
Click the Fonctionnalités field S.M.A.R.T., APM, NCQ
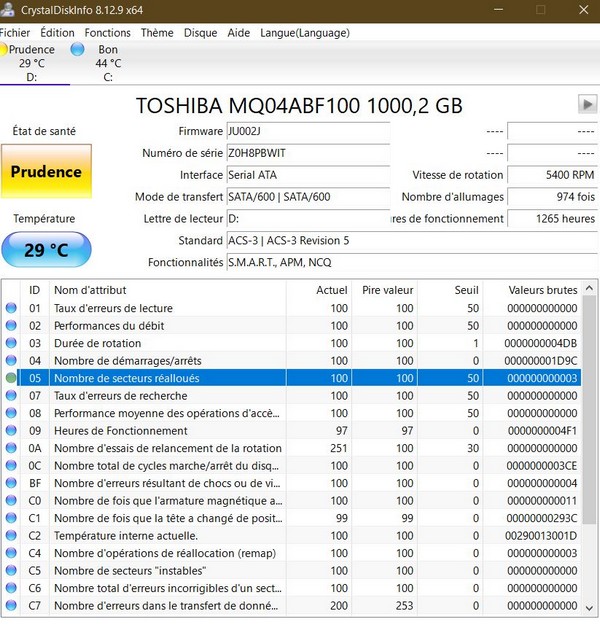[412, 262]
